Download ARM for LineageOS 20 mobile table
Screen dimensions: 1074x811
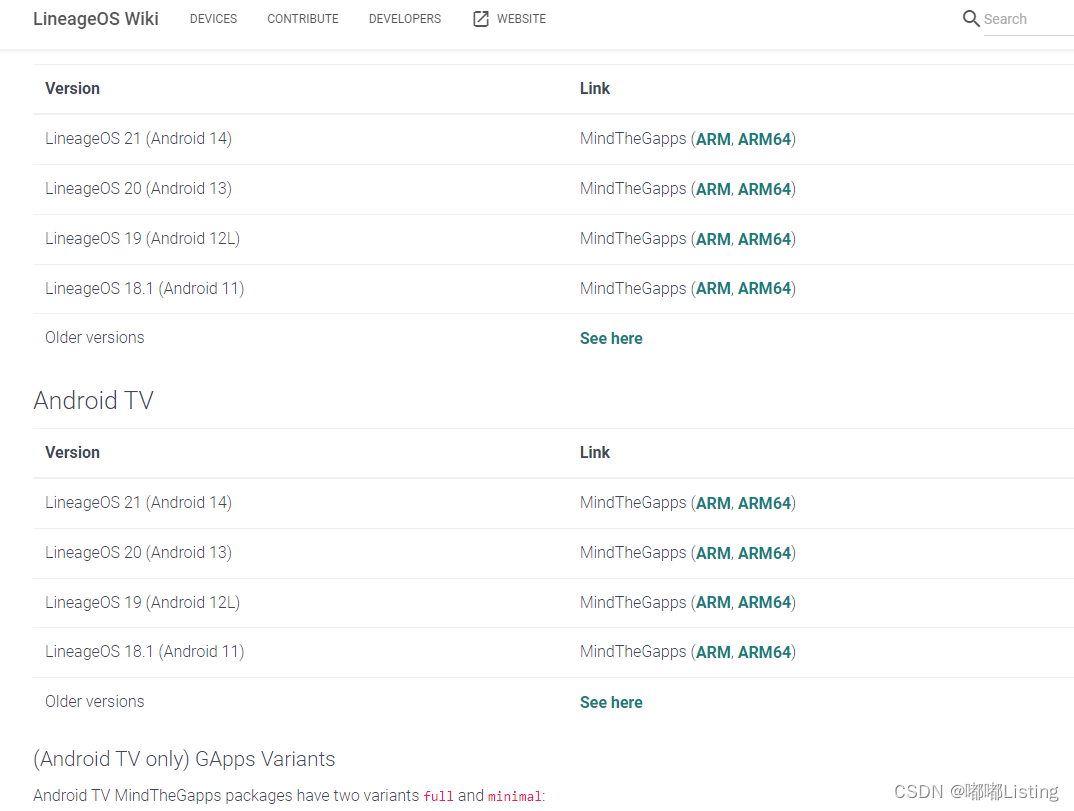click(x=713, y=189)
